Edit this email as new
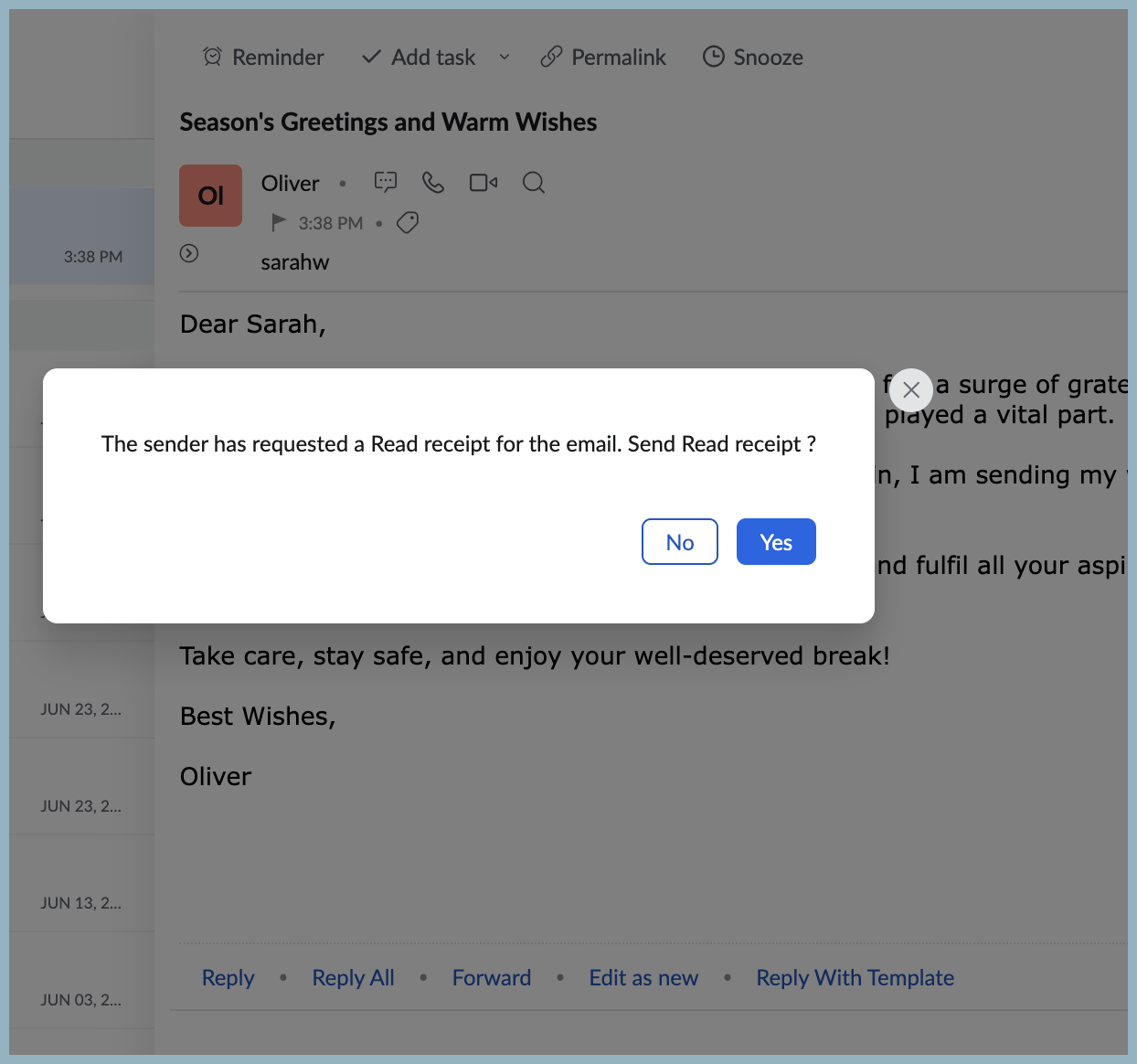Viewport: 1137px width, 1064px height. click(x=643, y=977)
